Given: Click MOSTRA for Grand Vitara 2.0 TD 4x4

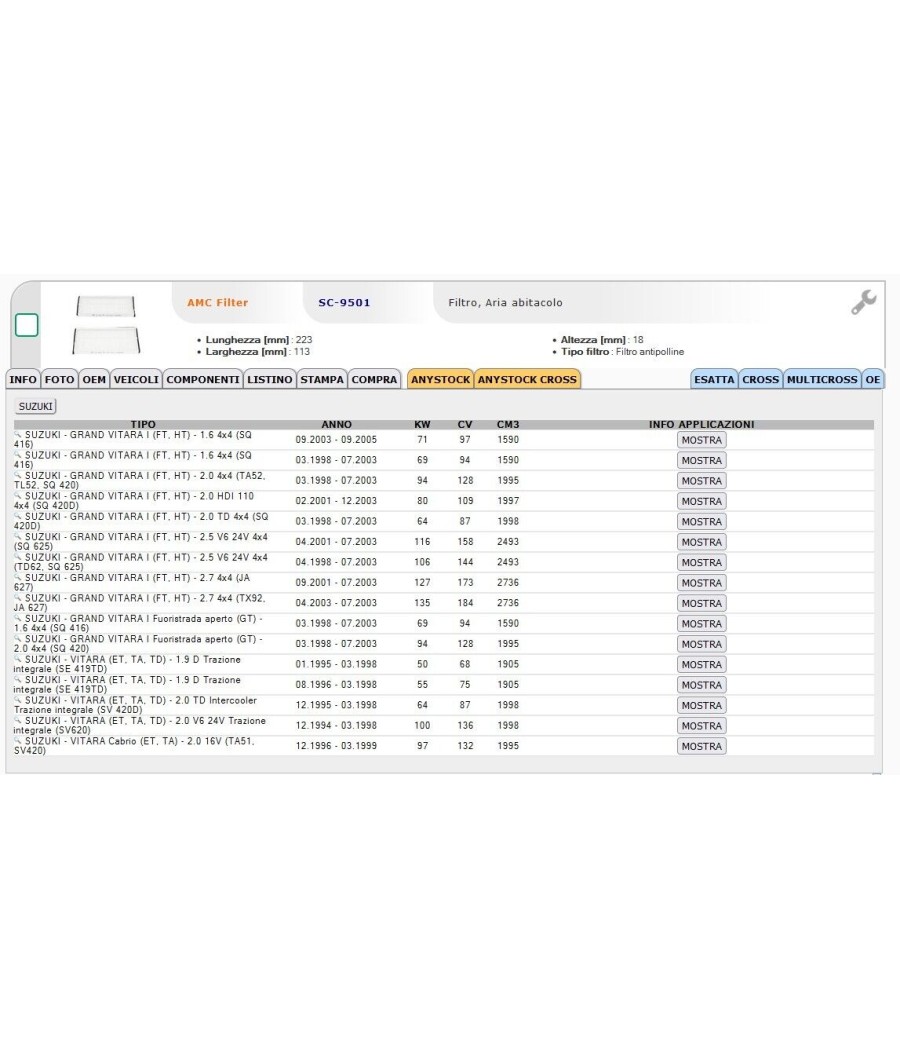Looking at the screenshot, I should (x=702, y=522).
